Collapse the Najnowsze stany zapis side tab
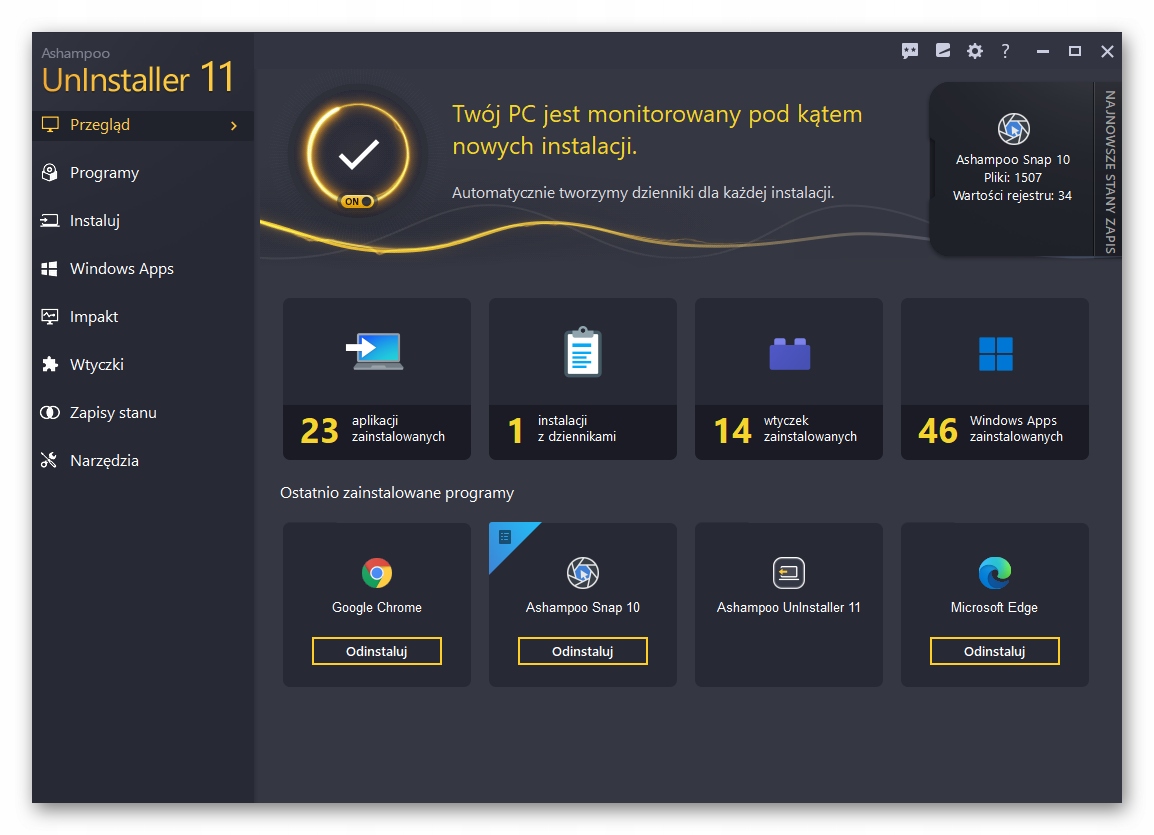The width and height of the screenshot is (1154, 835). (1108, 171)
